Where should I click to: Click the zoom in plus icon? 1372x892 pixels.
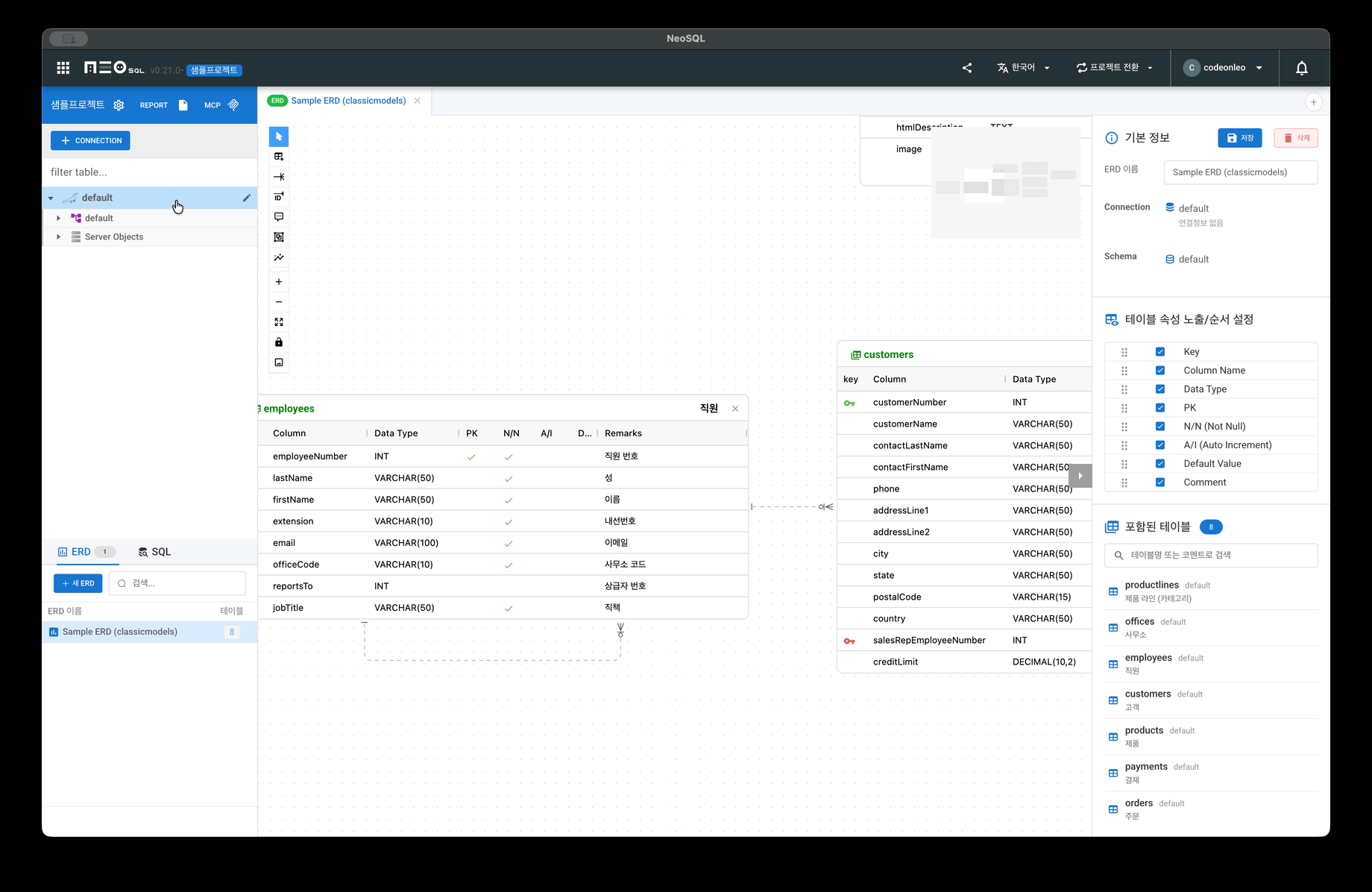(279, 282)
